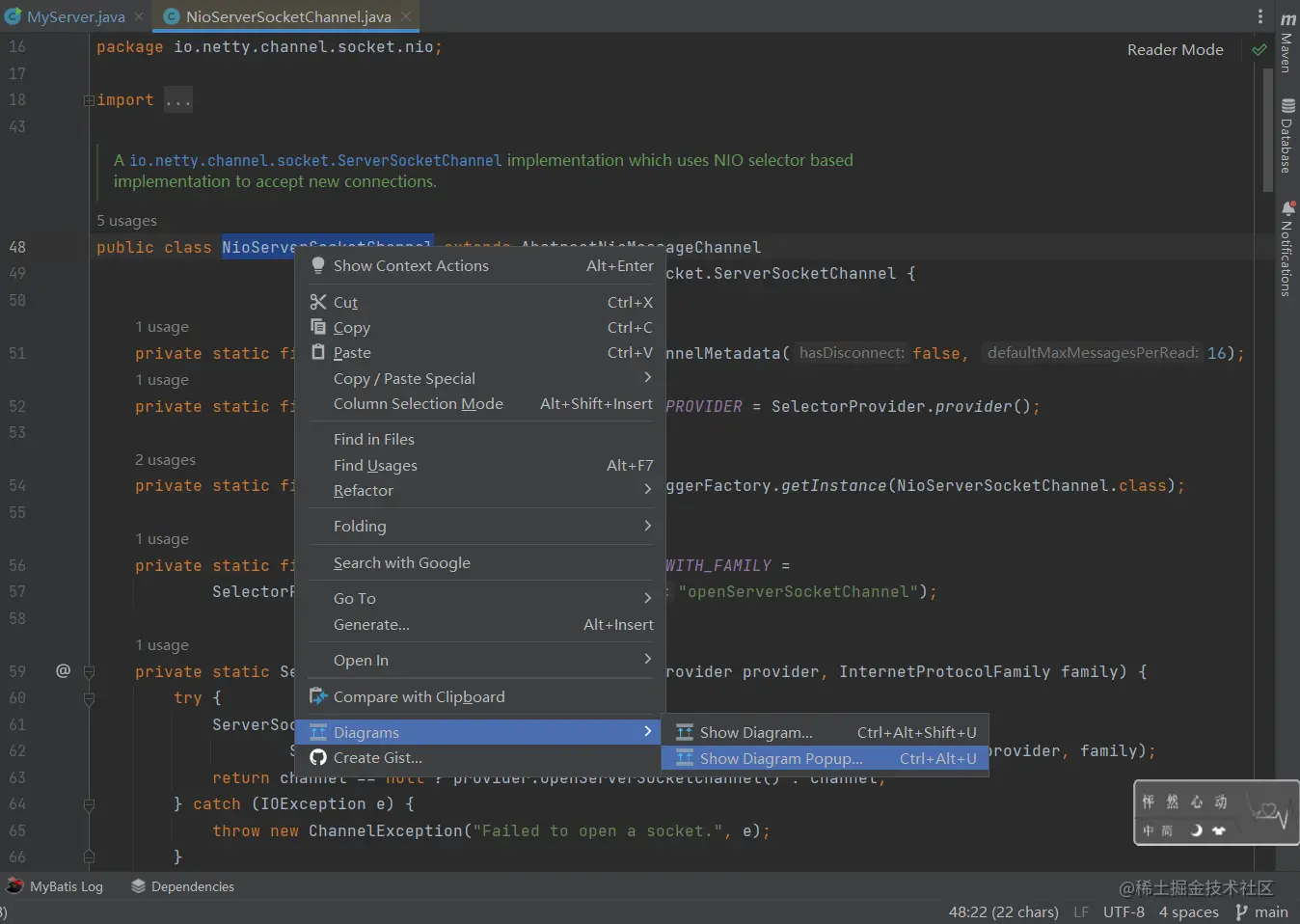This screenshot has width=1300, height=924.
Task: Click the GitHub Create Gist icon
Action: tap(318, 757)
